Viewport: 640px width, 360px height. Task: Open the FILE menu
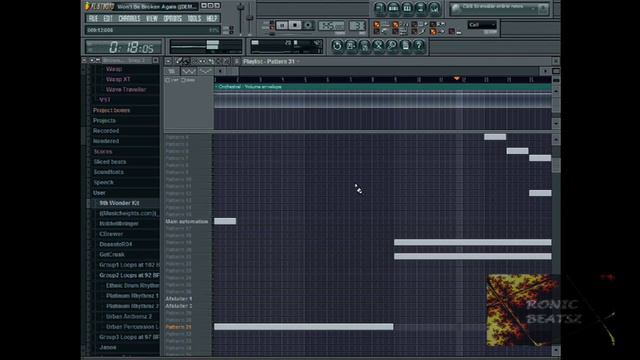click(x=93, y=19)
